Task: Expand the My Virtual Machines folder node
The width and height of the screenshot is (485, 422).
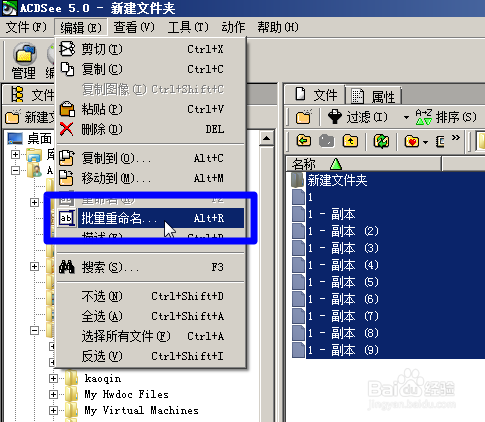Action: (x=53, y=410)
